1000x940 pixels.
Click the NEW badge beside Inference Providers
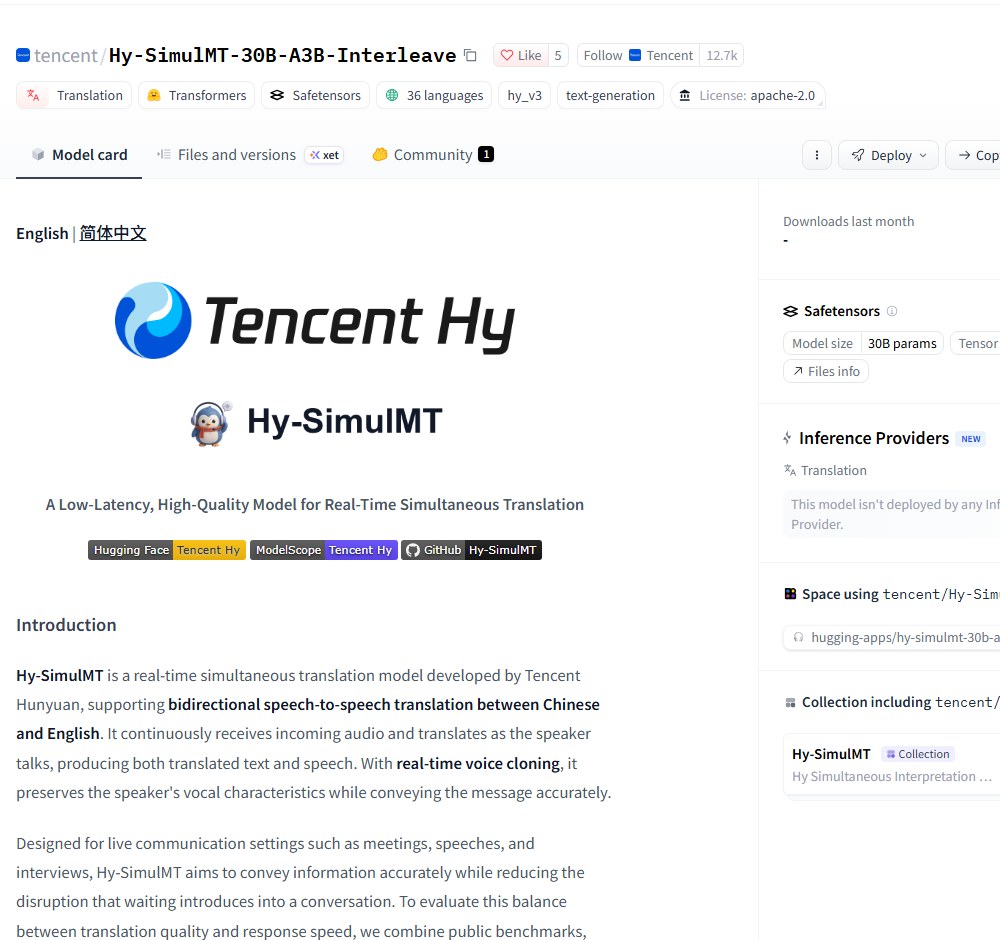tap(970, 439)
